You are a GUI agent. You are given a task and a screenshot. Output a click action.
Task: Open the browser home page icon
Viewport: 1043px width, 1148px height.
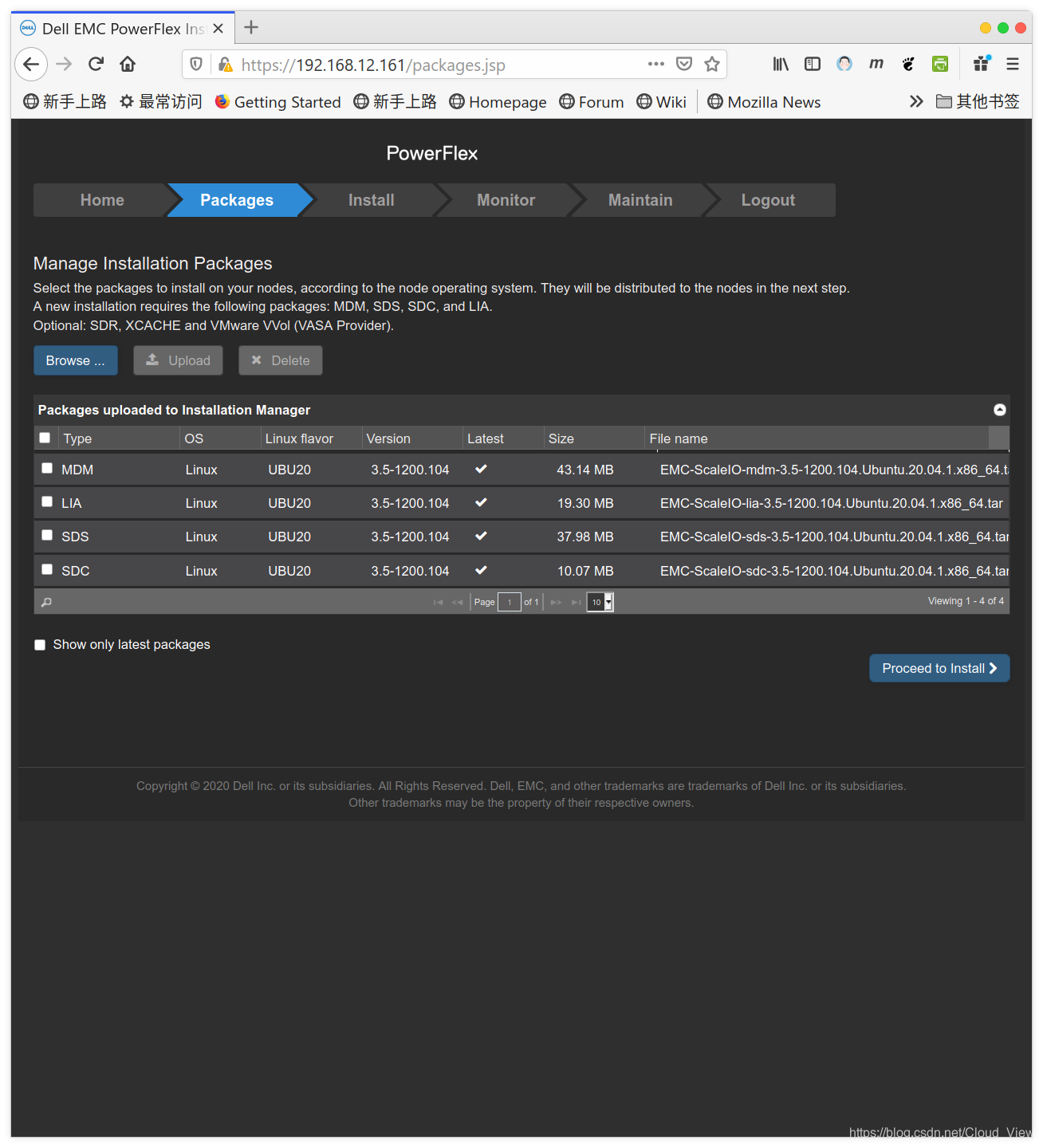(128, 65)
